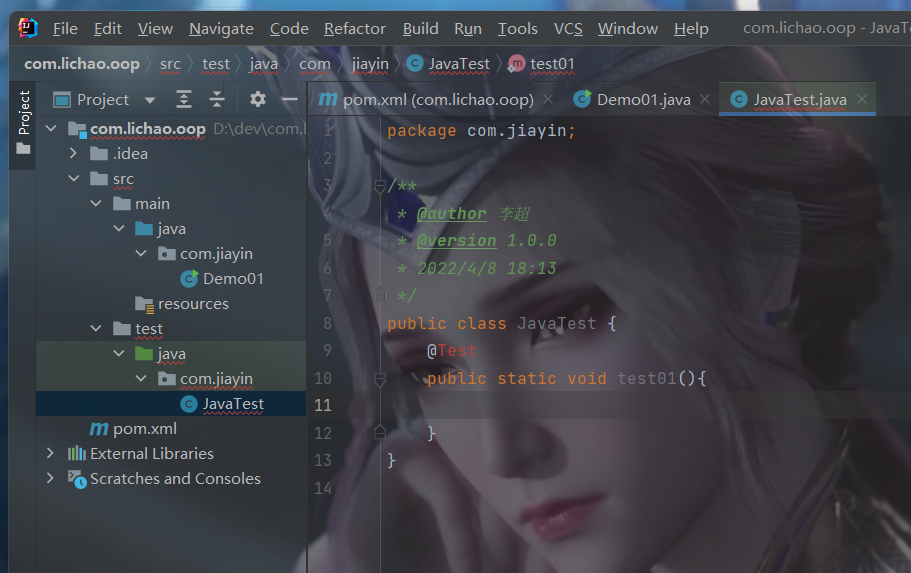Collapse com.jiayin package under main
This screenshot has height=573, width=911.
[141, 253]
